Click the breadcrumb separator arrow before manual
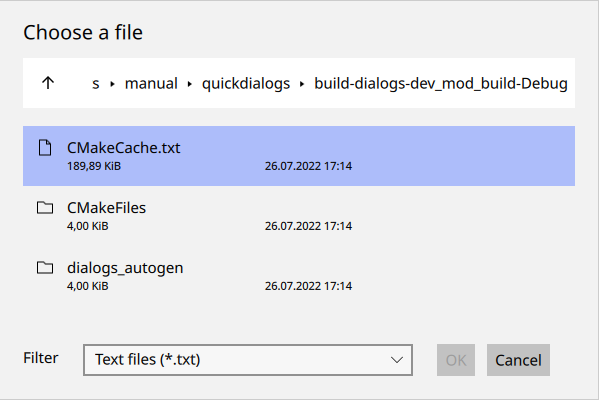 tap(112, 84)
